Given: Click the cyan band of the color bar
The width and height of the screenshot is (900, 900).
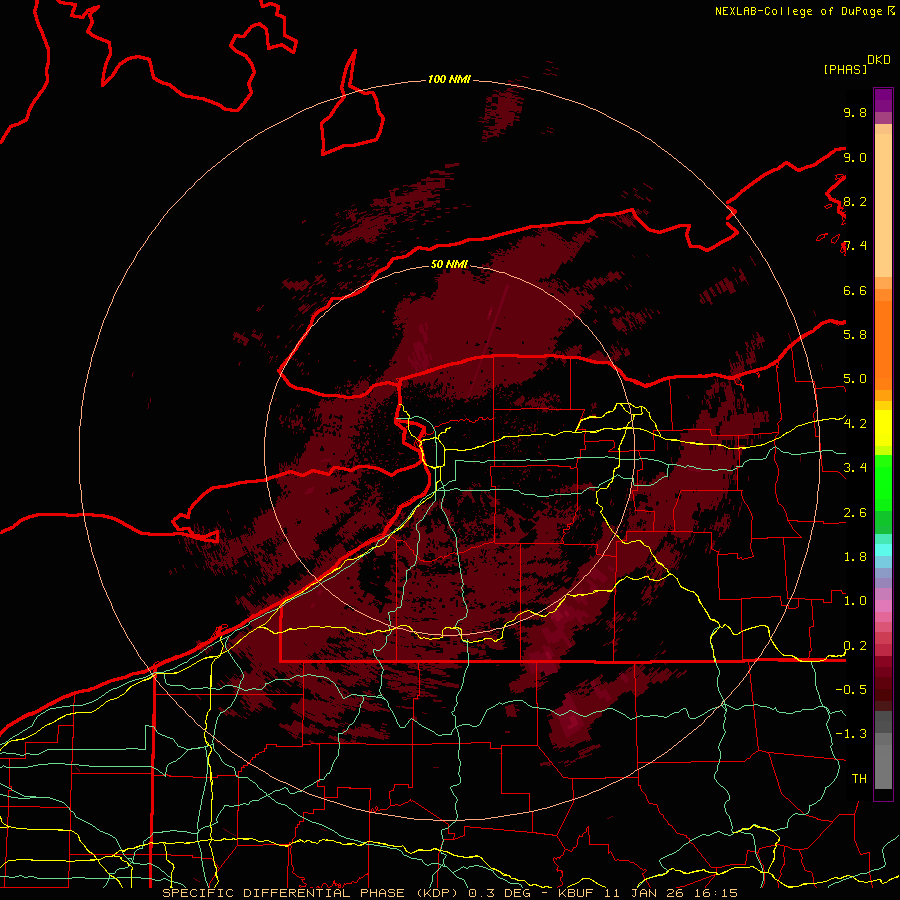Looking at the screenshot, I should click(x=883, y=550).
